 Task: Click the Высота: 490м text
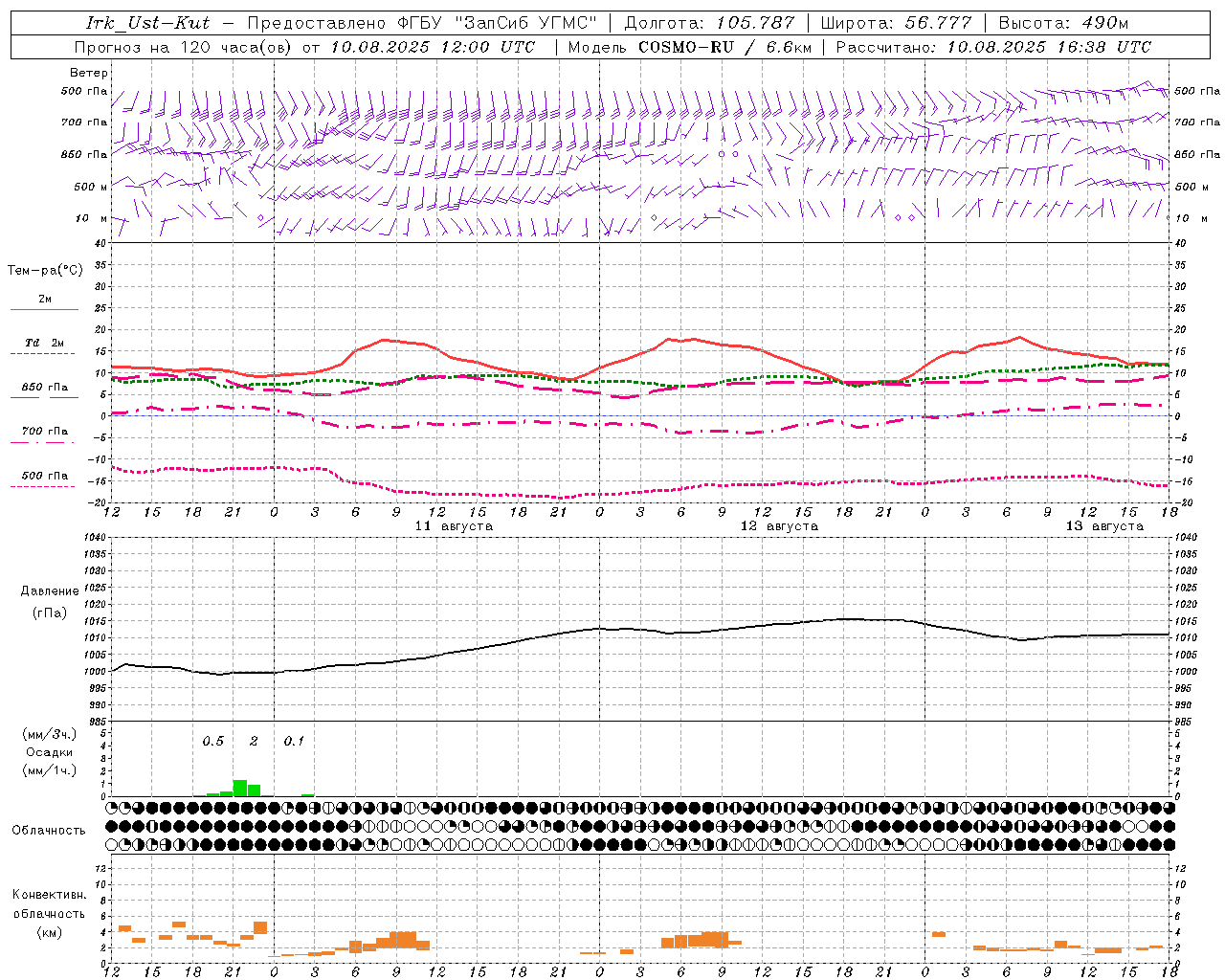point(1063,23)
